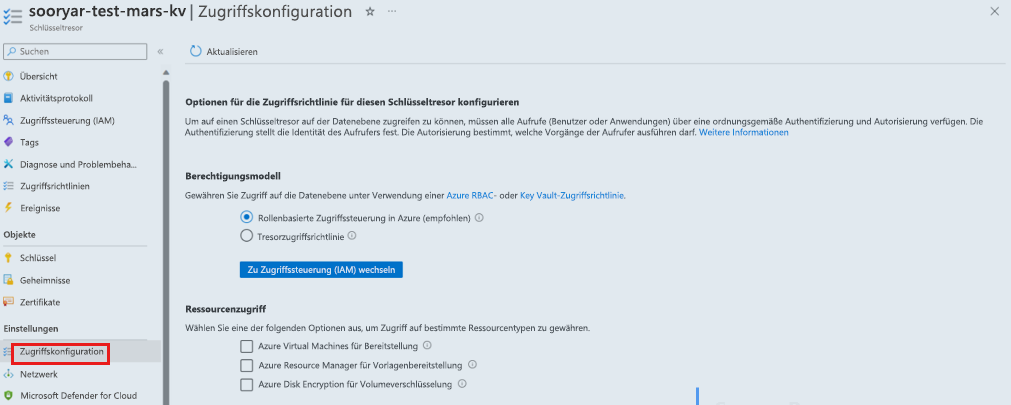The width and height of the screenshot is (1011, 405).
Task: Favorite this page with the star icon
Action: pyautogui.click(x=369, y=12)
